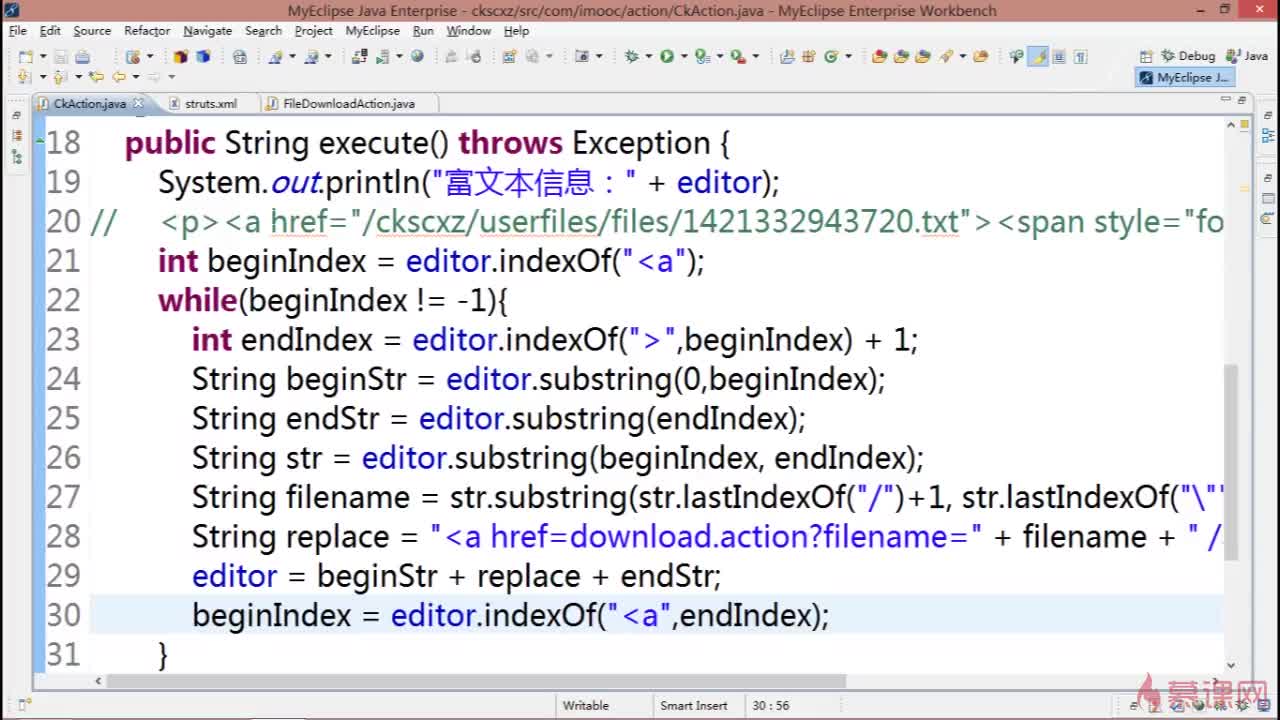Viewport: 1280px width, 720px height.
Task: Click the Print toolbar icon
Action: point(82,56)
